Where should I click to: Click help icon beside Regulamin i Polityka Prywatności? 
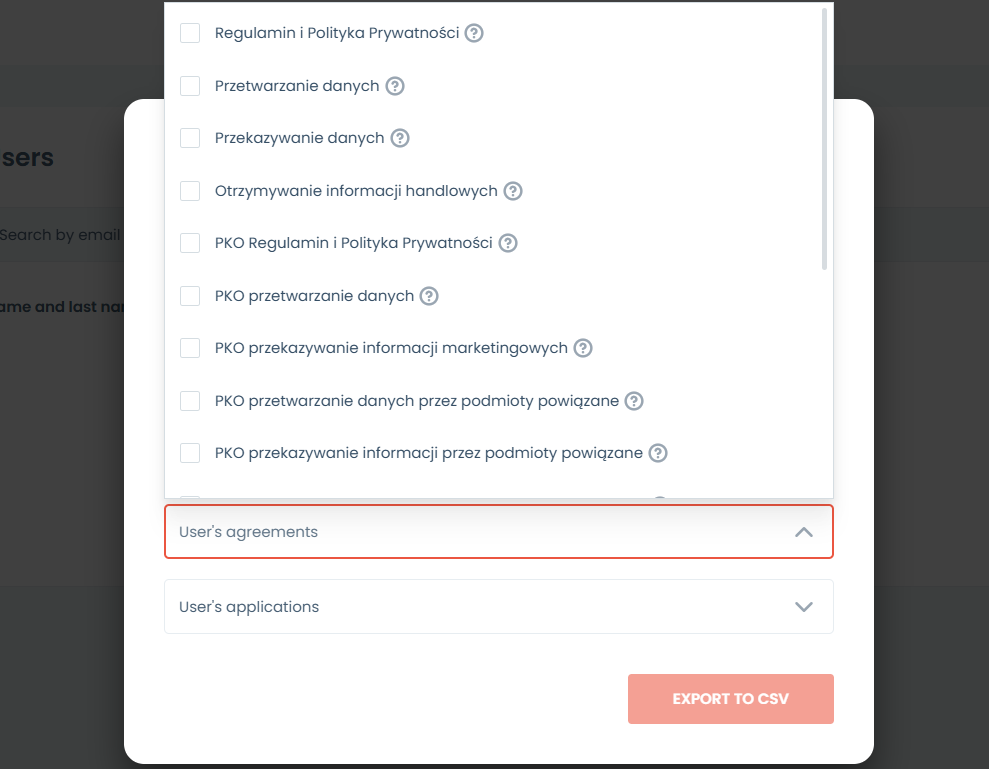click(475, 33)
